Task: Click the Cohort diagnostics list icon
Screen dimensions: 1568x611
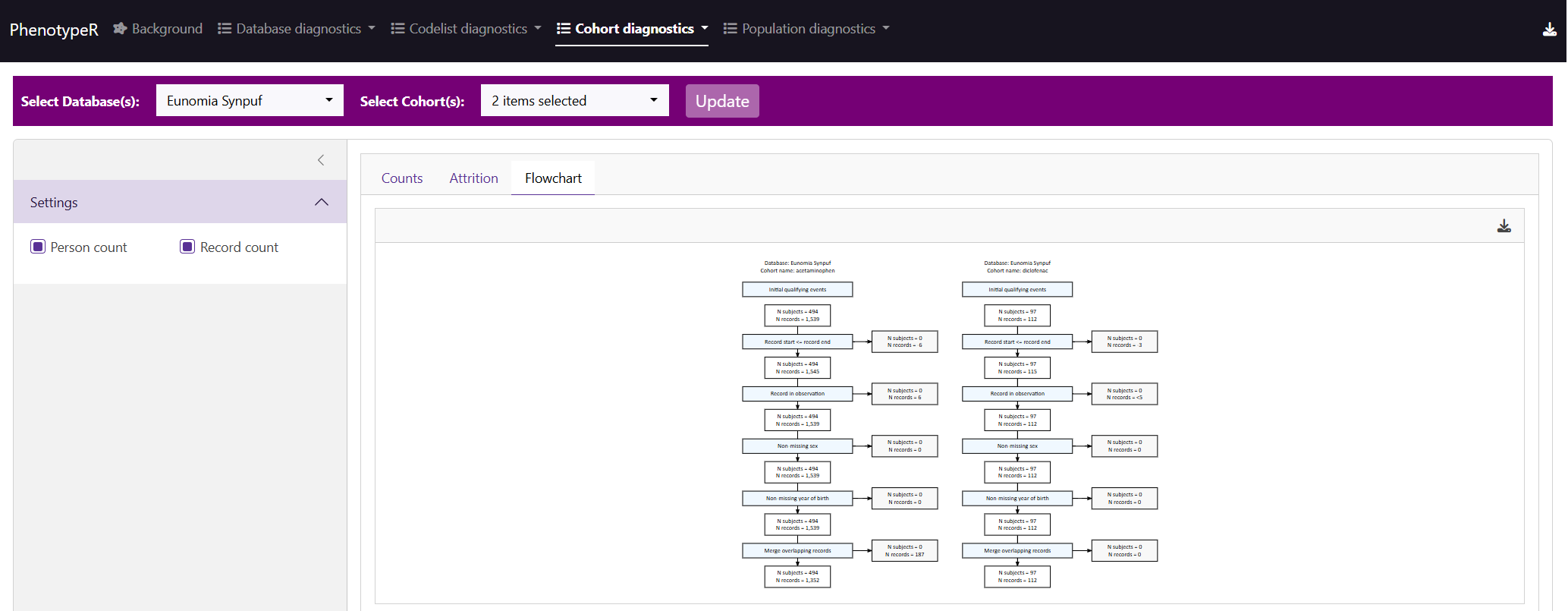Action: (564, 29)
